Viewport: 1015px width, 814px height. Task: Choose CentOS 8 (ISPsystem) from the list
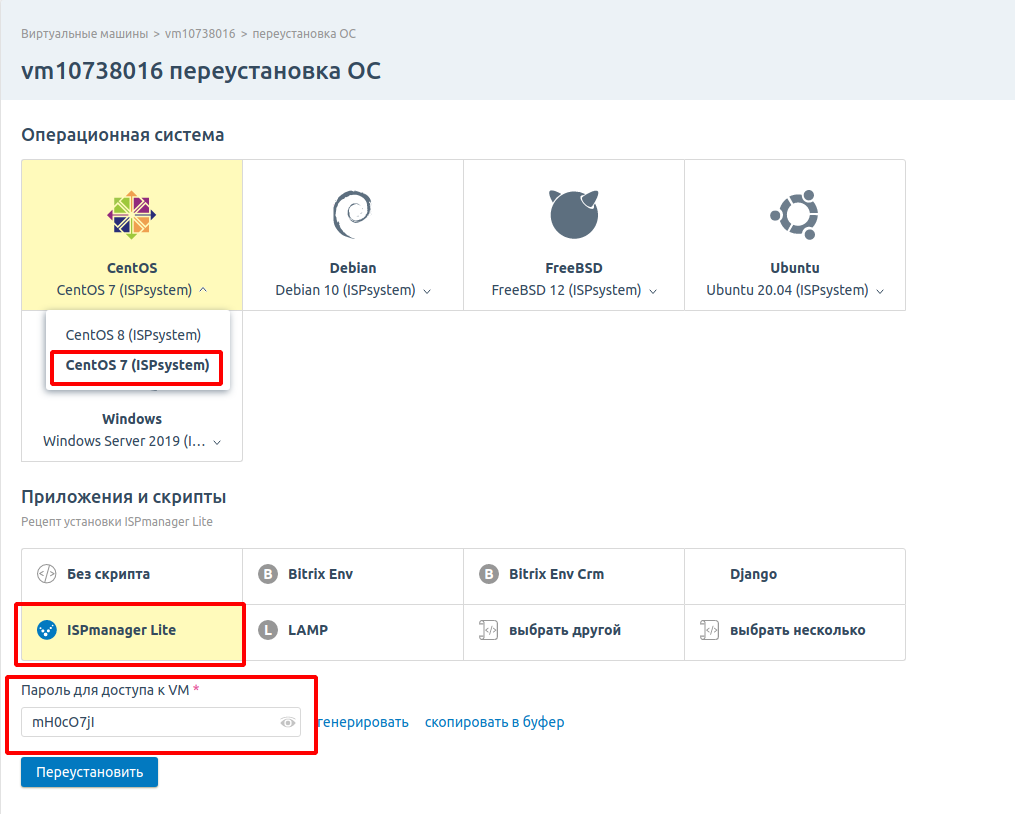click(x=133, y=335)
